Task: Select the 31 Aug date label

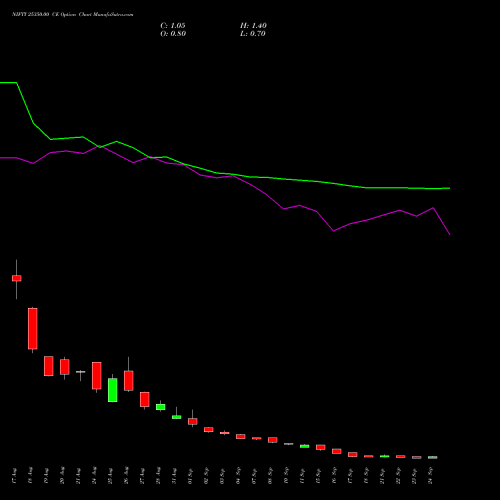Action: (174, 476)
